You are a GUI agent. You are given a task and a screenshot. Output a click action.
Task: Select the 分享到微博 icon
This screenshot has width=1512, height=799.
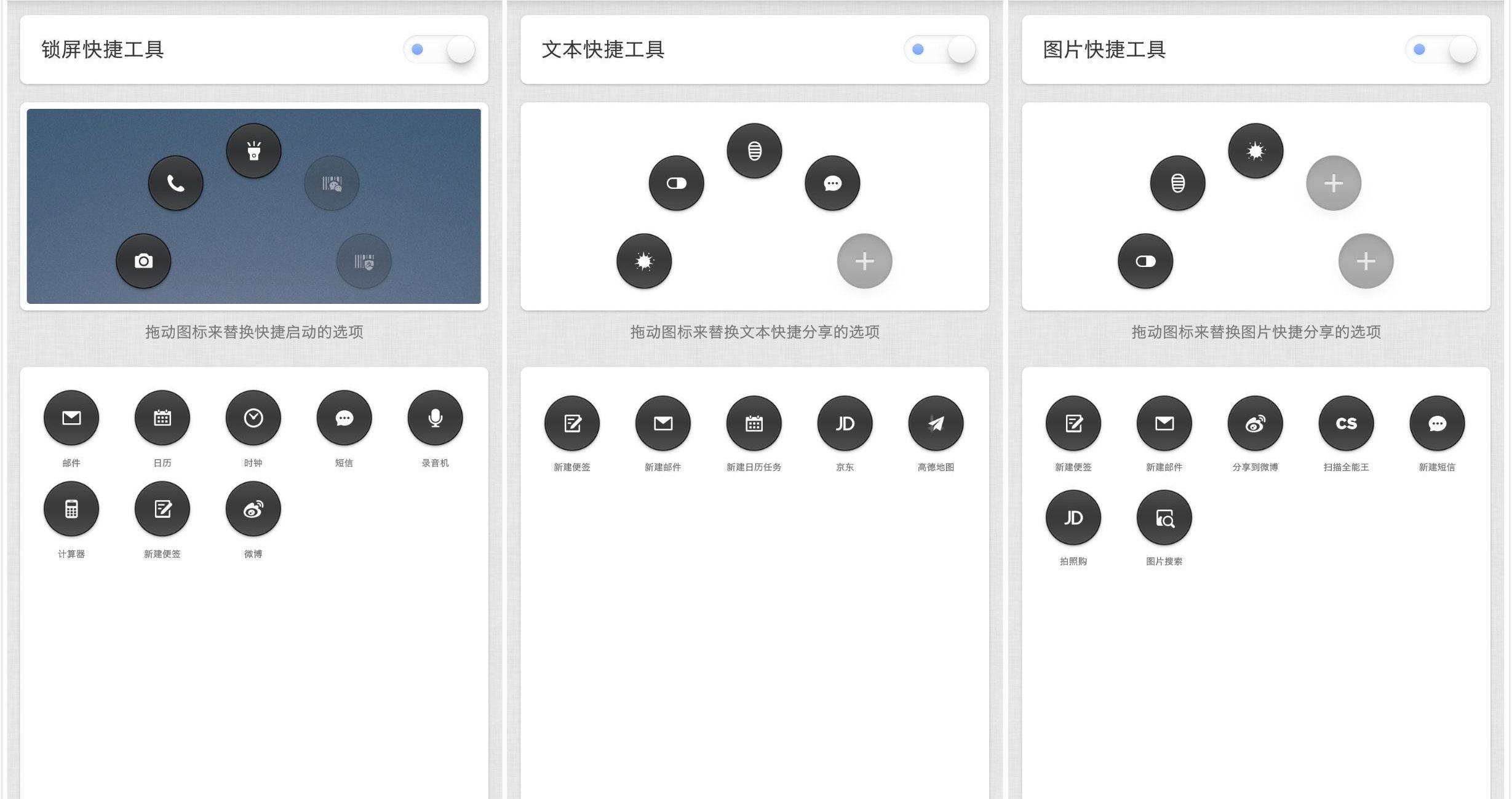1255,423
